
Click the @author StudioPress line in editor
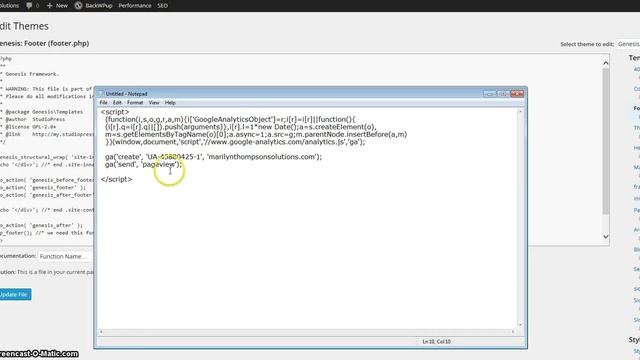[x=33, y=119]
